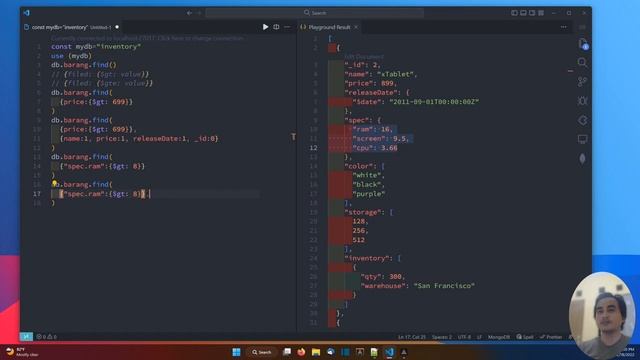Click the Prettier status bar item

pyautogui.click(x=551, y=337)
